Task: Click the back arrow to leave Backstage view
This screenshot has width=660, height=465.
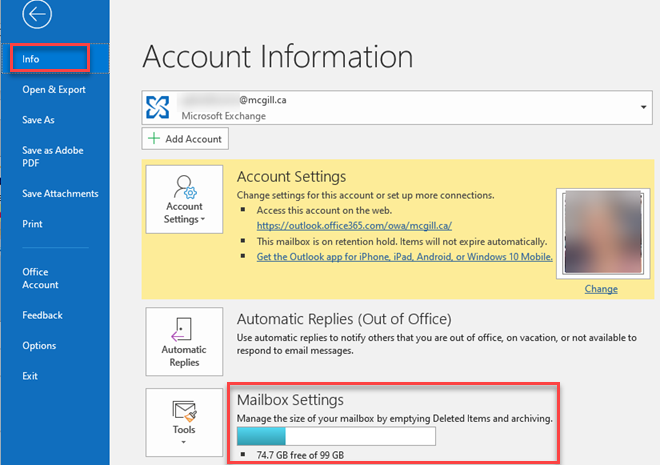Action: pyautogui.click(x=37, y=14)
